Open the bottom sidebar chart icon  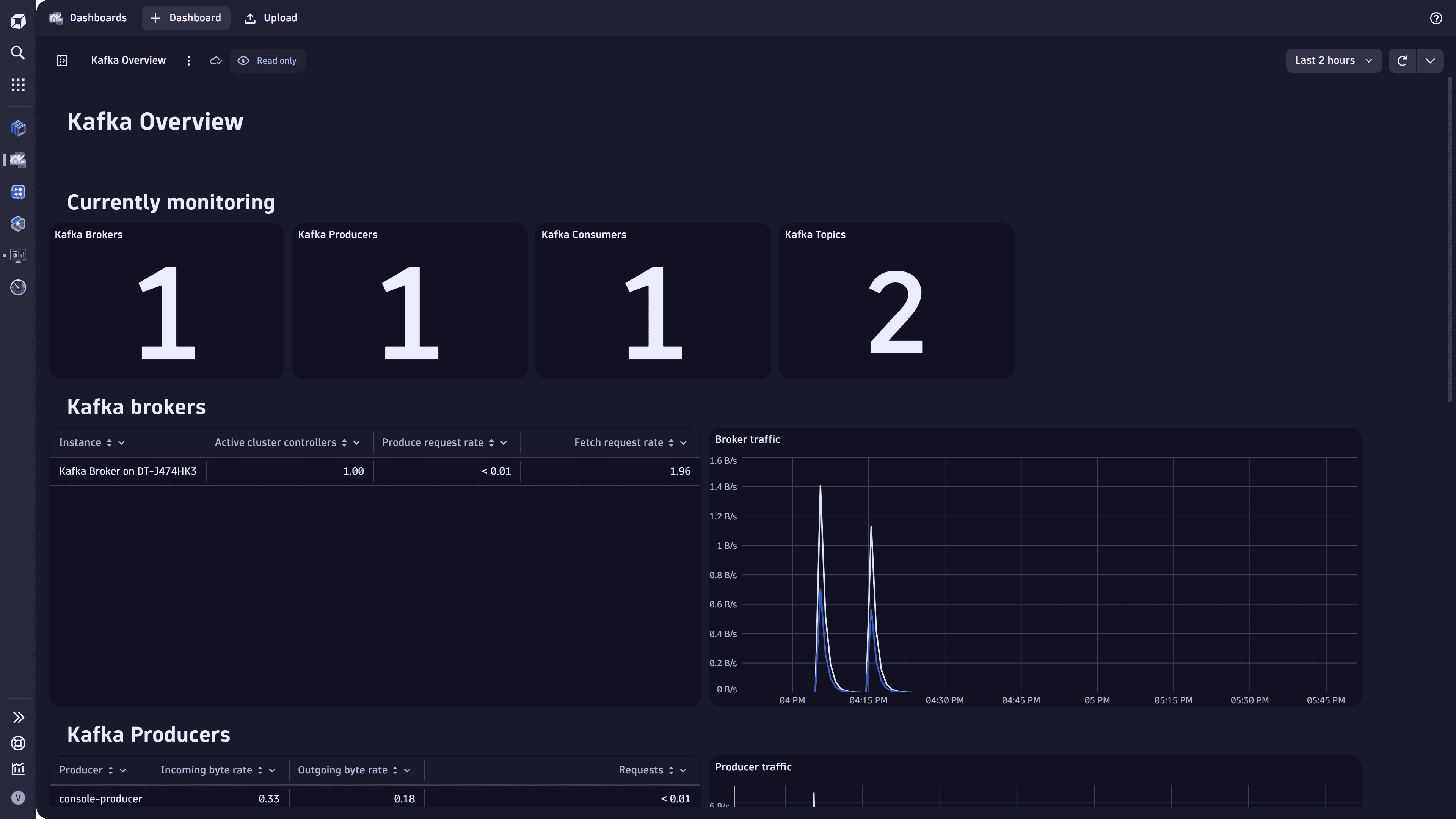coord(18,769)
